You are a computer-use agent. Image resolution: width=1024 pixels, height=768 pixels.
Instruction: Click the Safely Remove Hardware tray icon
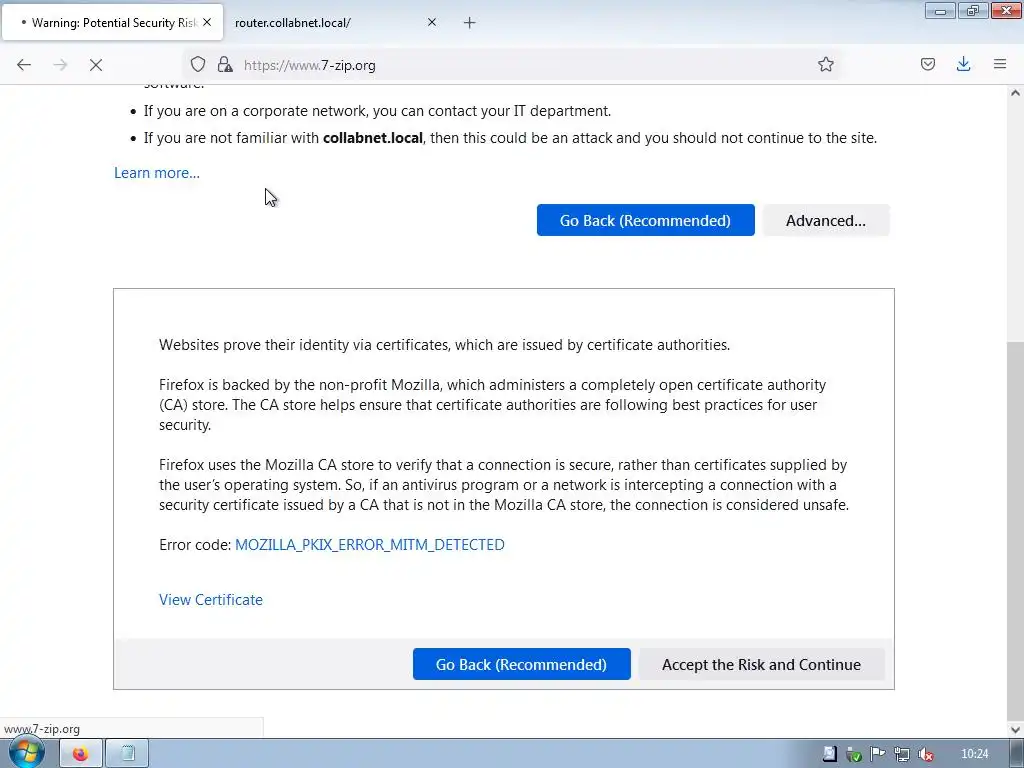[x=853, y=754]
